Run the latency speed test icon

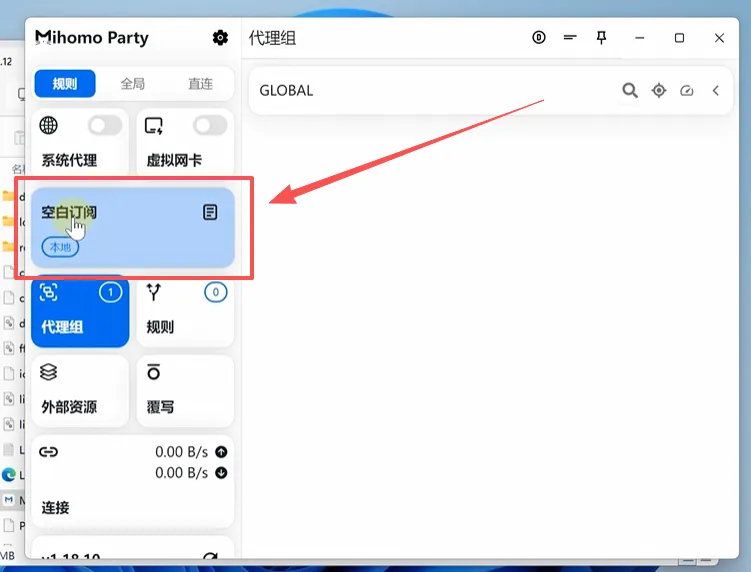(686, 90)
